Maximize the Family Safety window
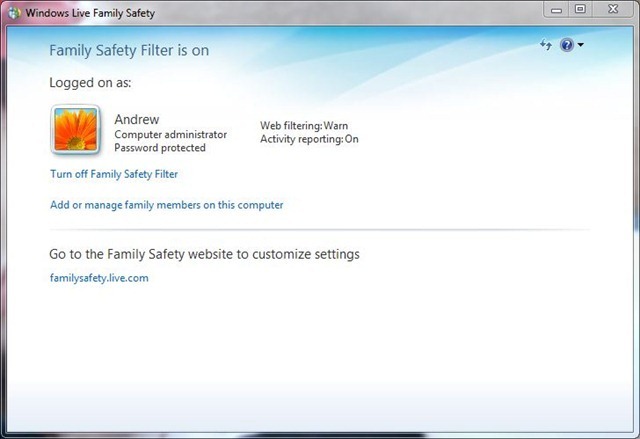 click(x=580, y=9)
